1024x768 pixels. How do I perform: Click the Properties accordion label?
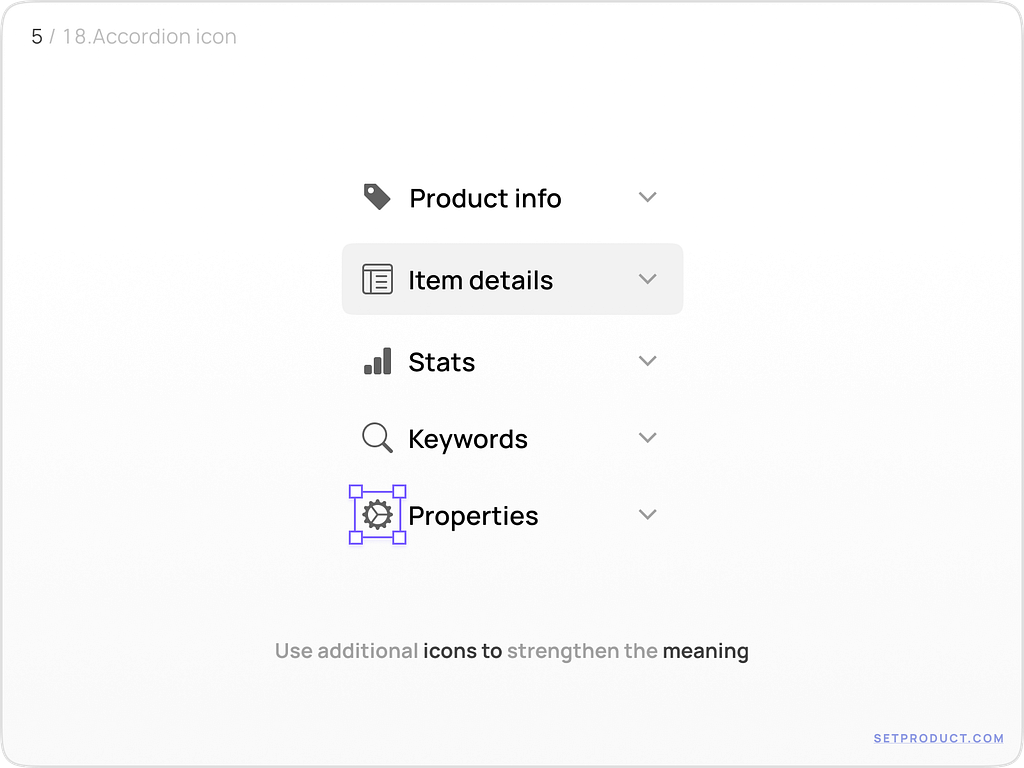pyautogui.click(x=473, y=516)
